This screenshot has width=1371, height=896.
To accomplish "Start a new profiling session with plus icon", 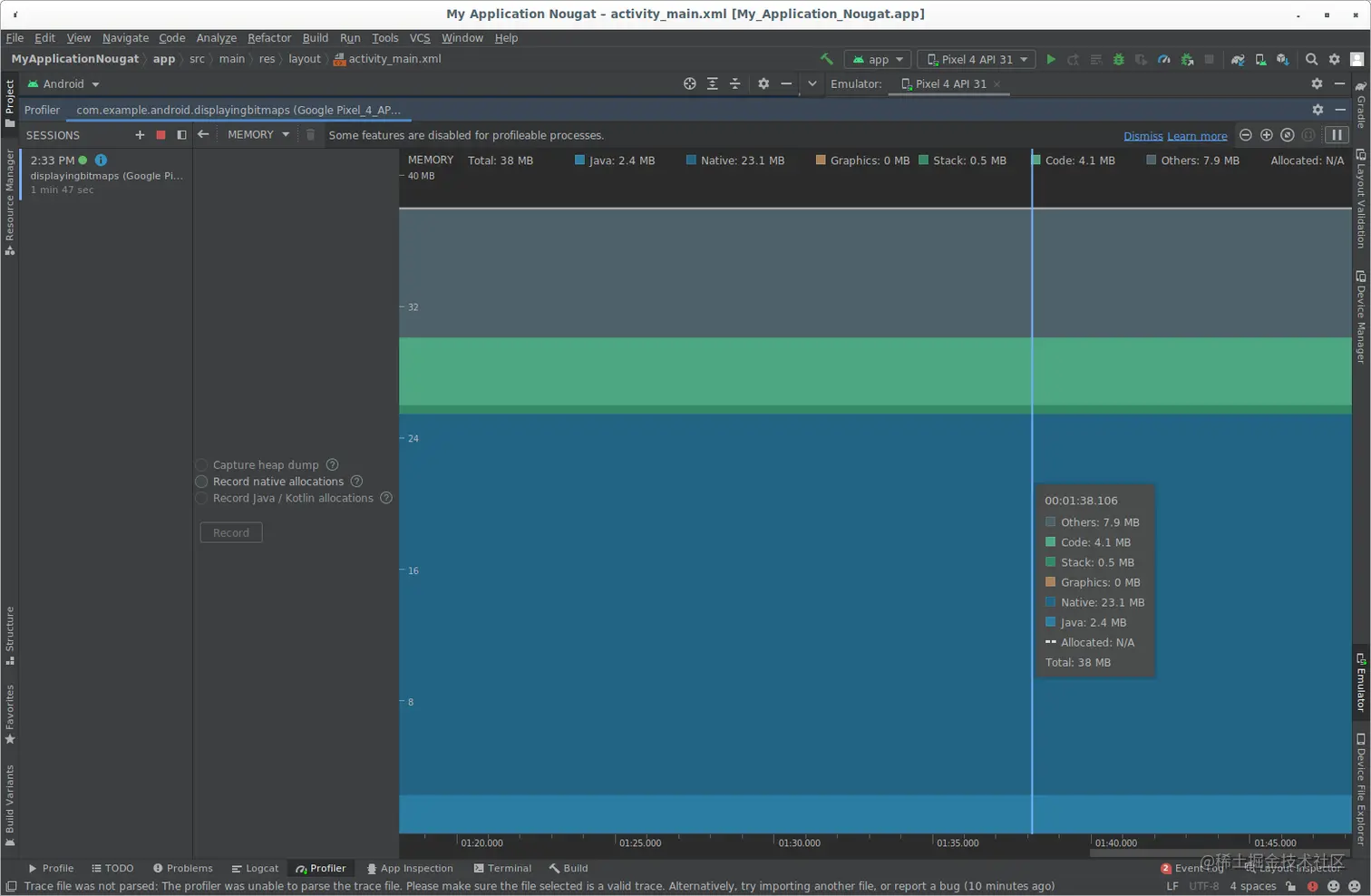I will pos(140,135).
